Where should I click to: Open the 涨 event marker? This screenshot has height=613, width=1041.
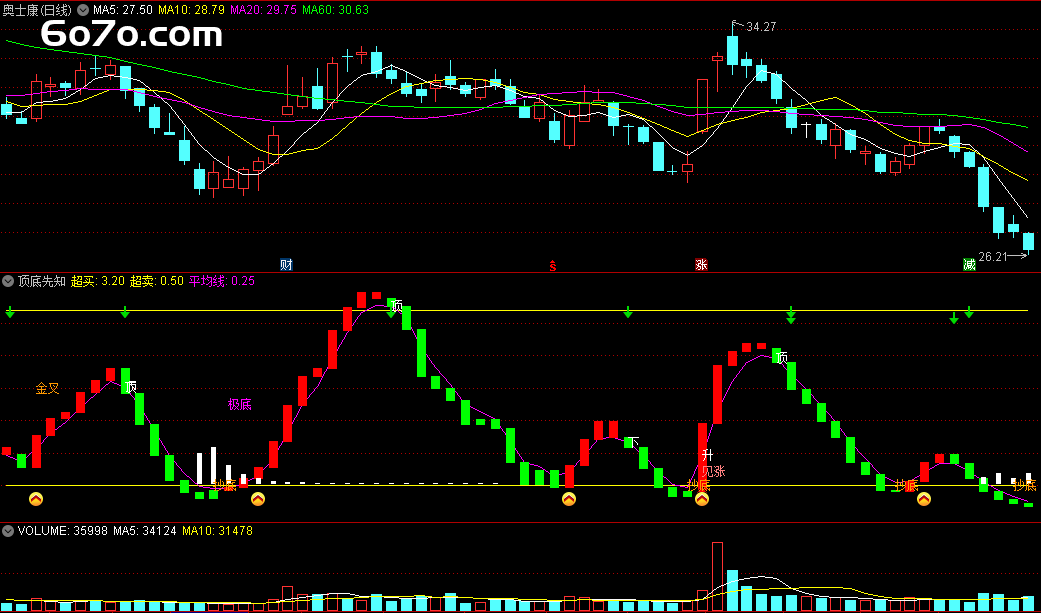click(x=701, y=265)
